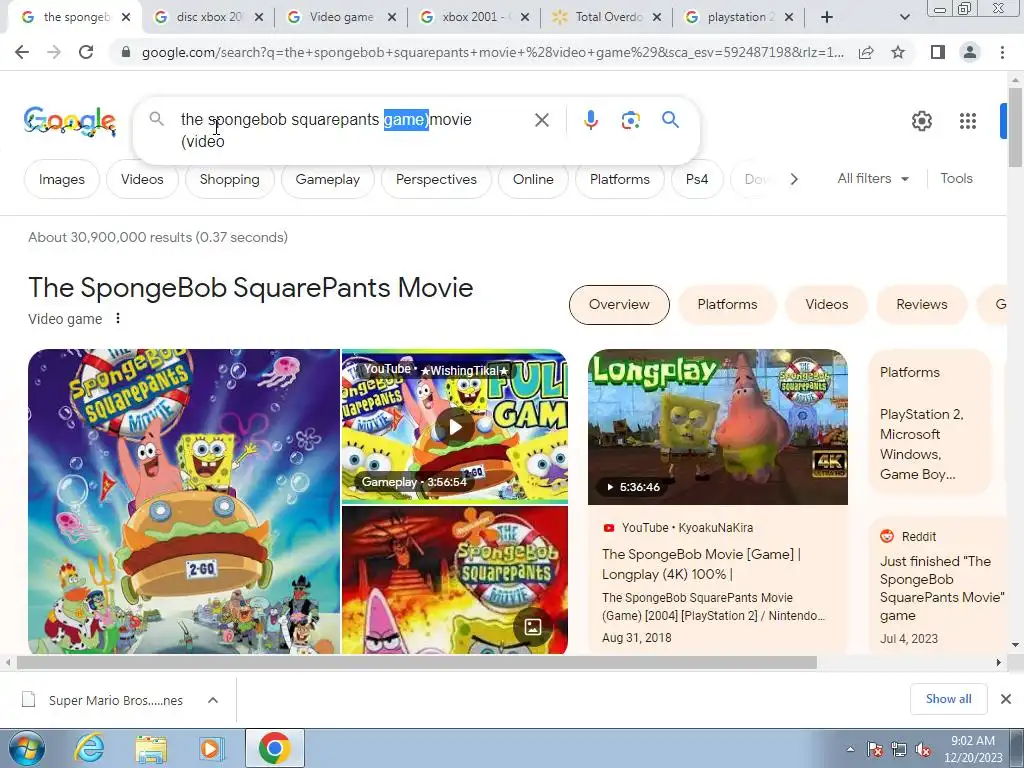Select the Videos panel tab
Screen dimensions: 1024x768
826,304
